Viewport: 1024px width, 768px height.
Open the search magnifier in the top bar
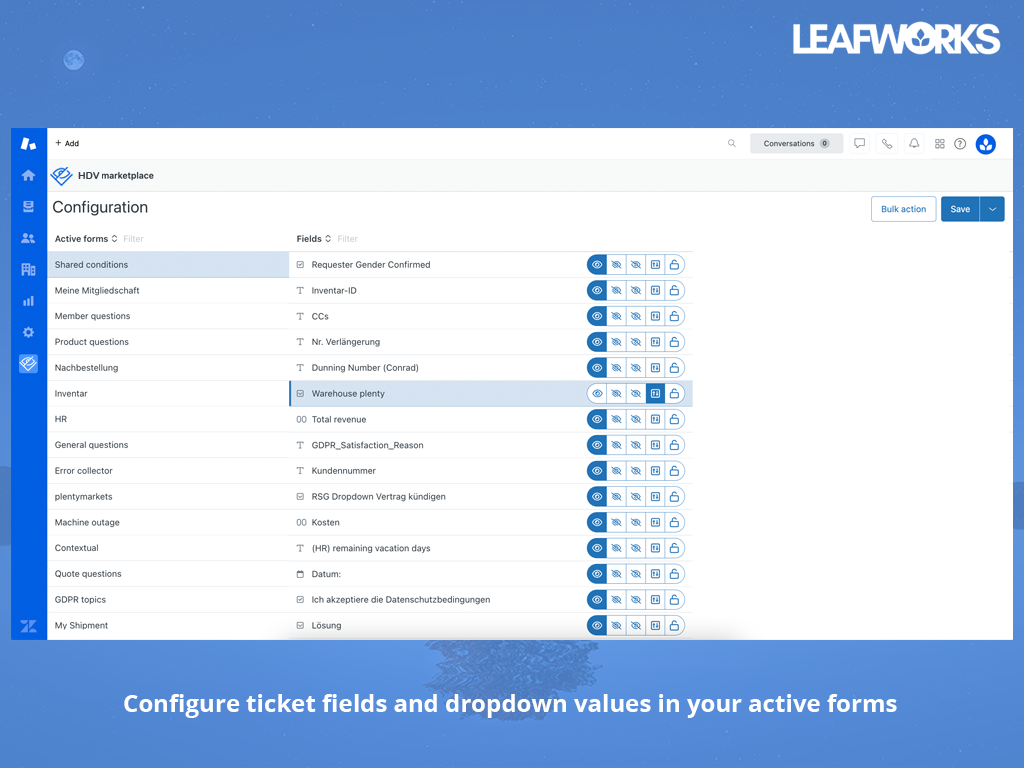(731, 143)
